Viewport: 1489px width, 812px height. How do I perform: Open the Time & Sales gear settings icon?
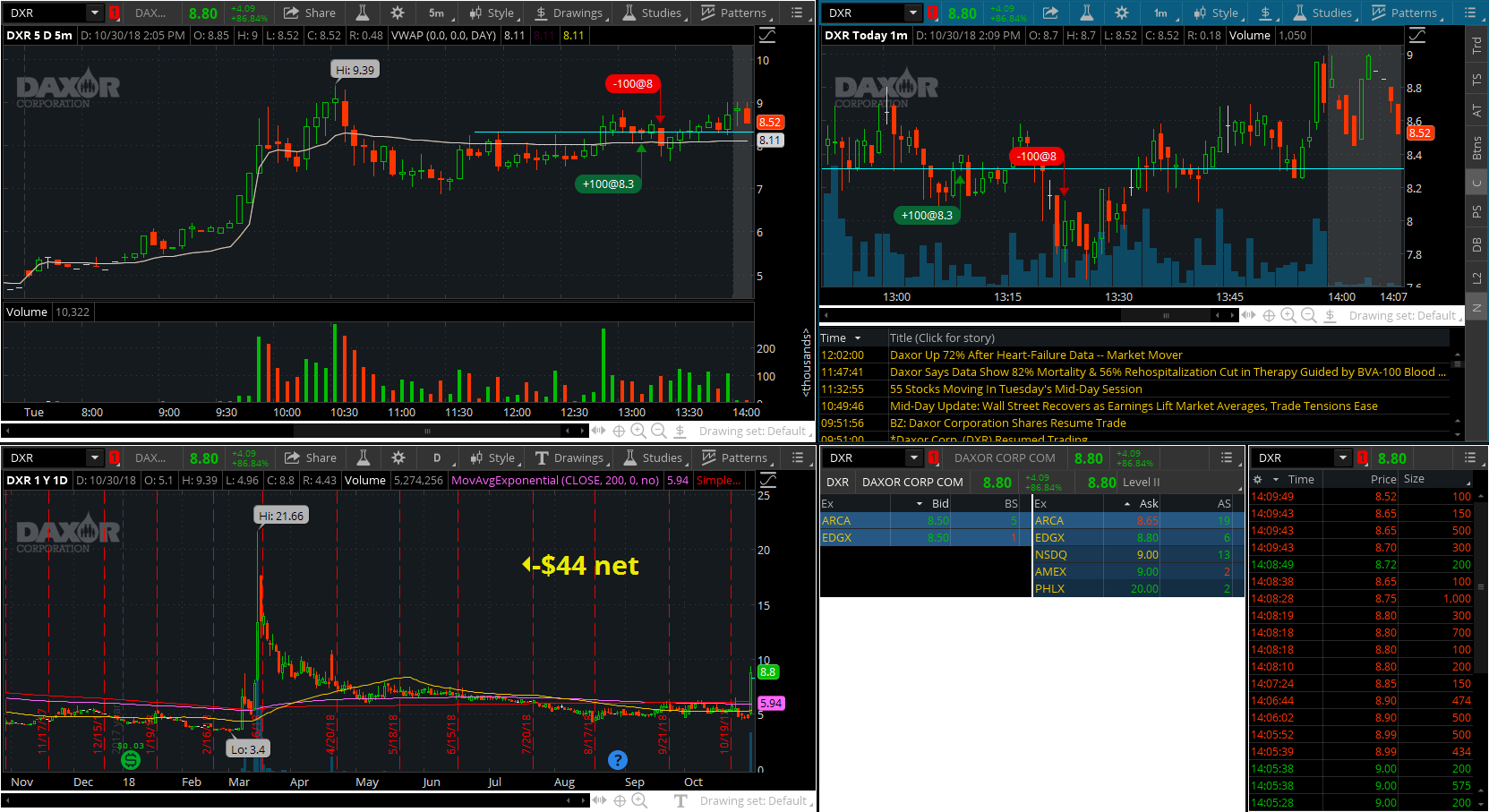(1257, 479)
